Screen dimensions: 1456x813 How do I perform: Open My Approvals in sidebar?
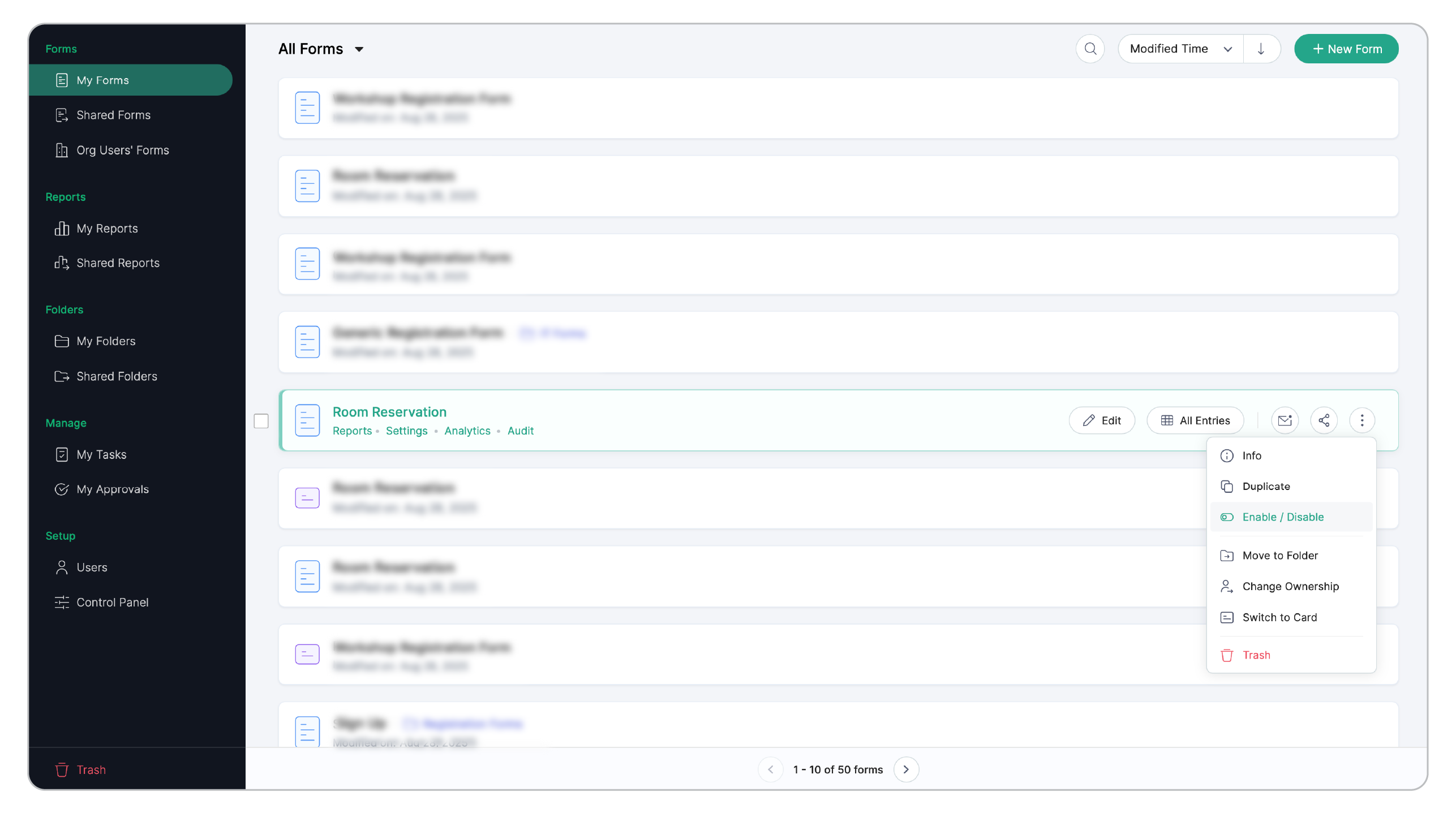112,489
